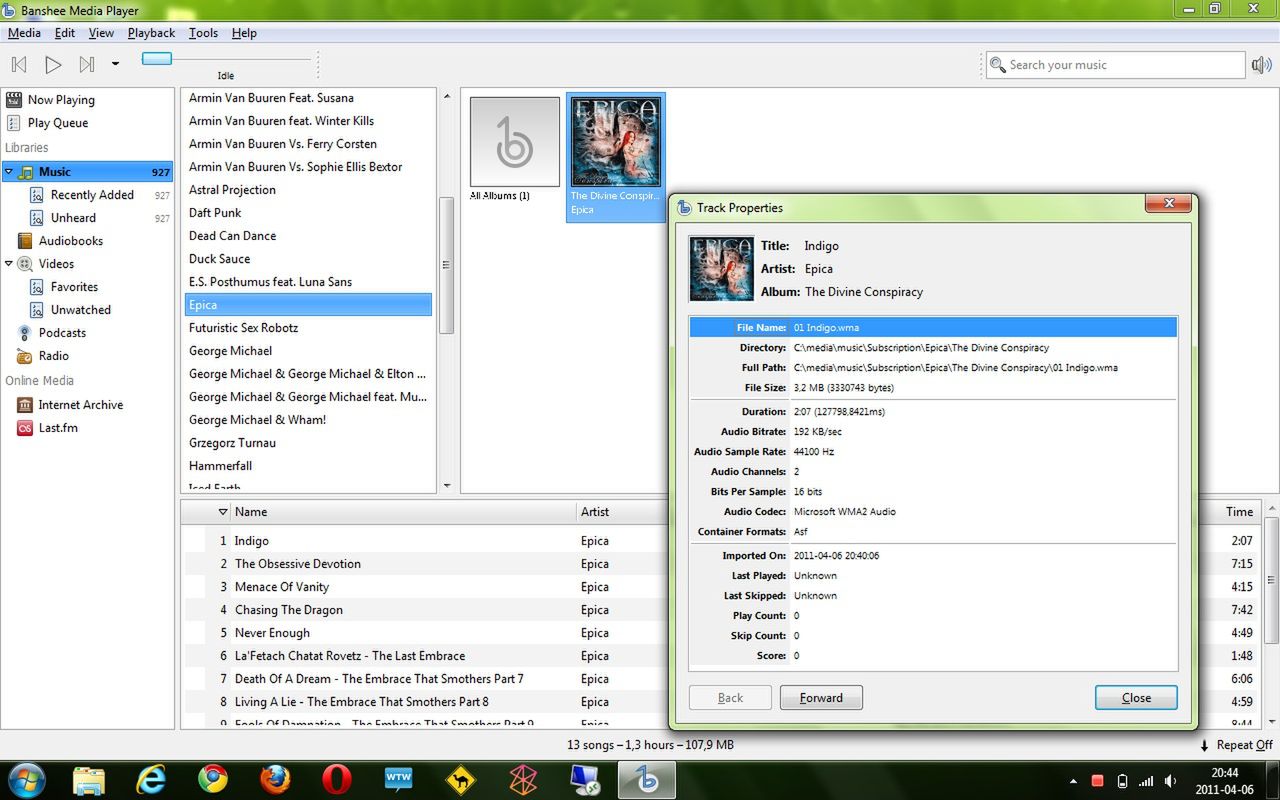Select track Chasing The Dragon
Screen dimensions: 1280x800
(x=288, y=610)
